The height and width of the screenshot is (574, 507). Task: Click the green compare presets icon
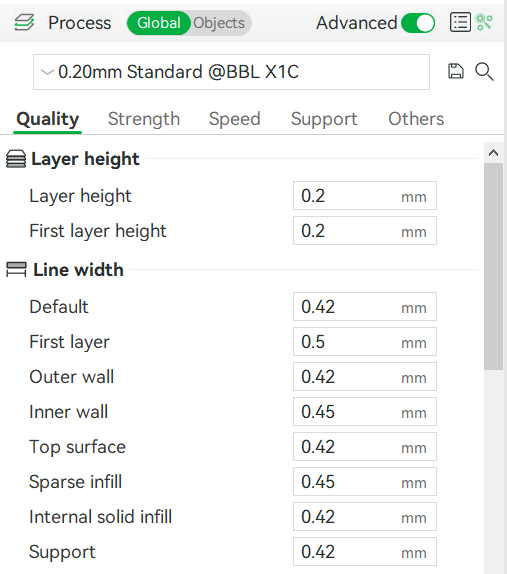coord(484,22)
